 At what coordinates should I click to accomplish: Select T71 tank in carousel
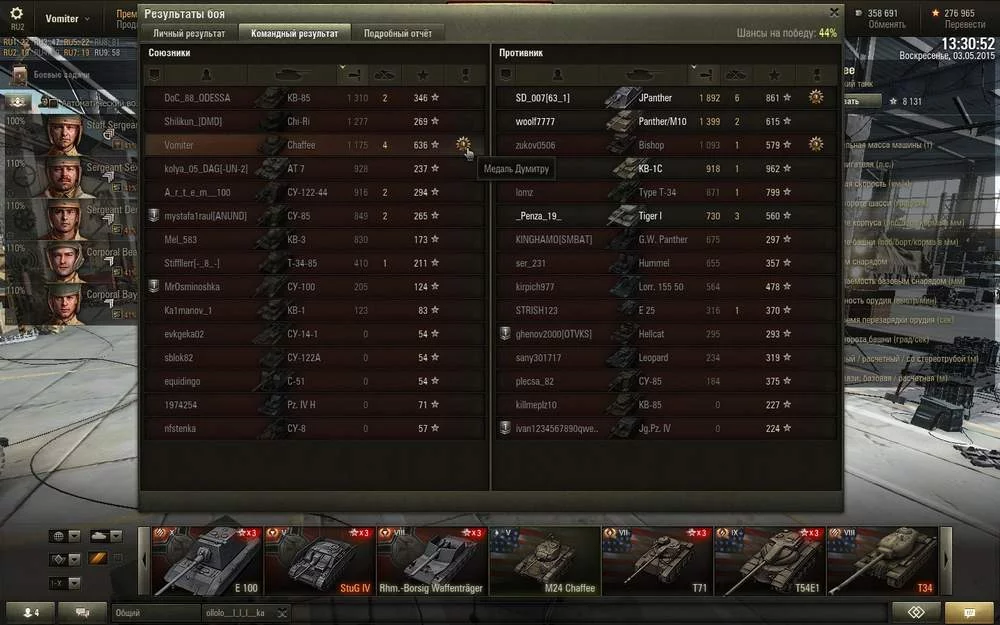pos(657,561)
